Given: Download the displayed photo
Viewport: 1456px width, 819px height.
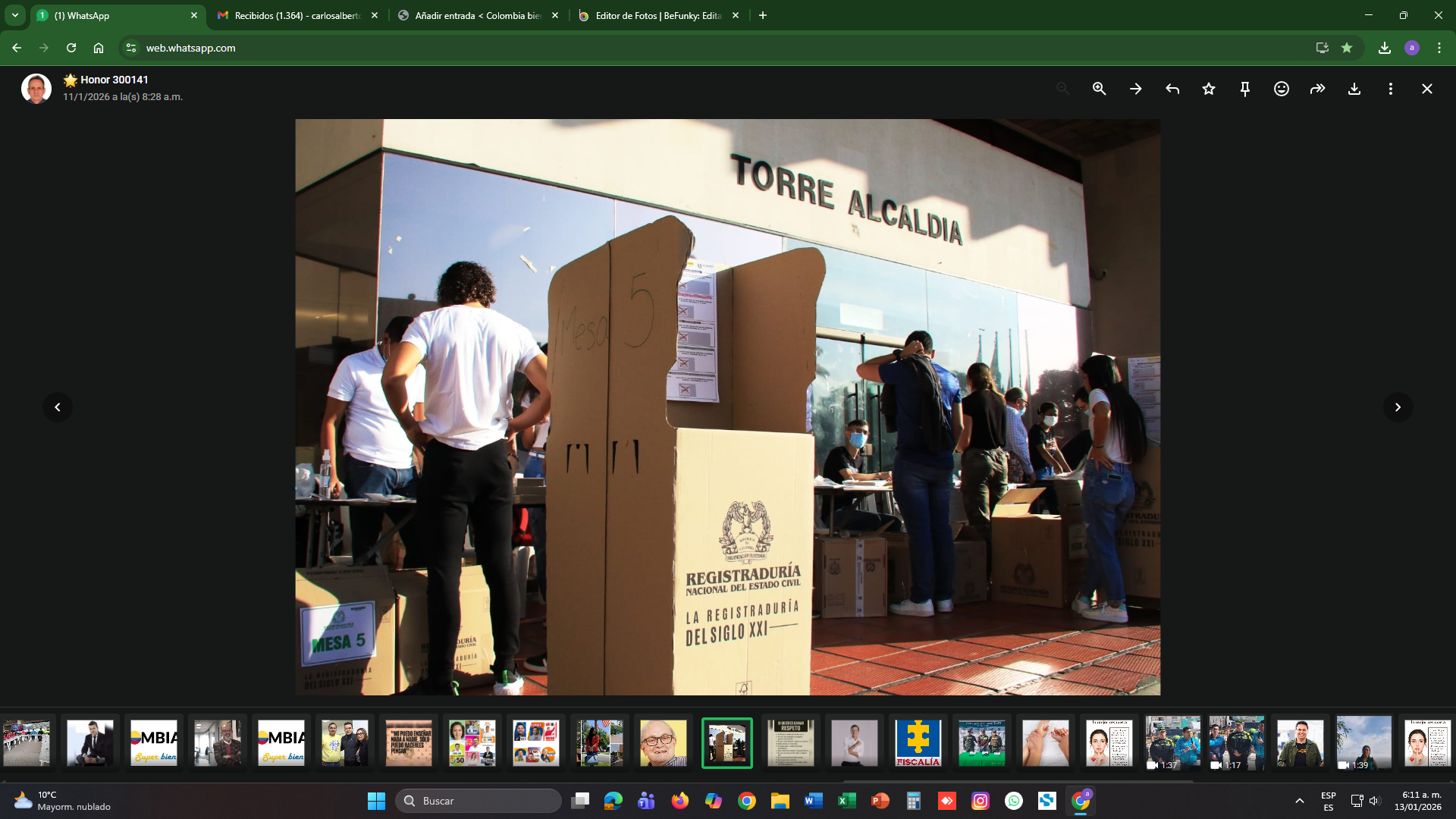Looking at the screenshot, I should [1354, 89].
